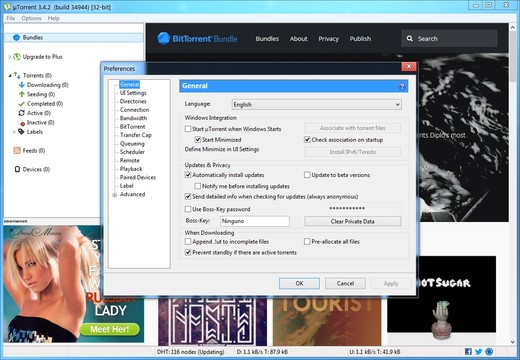Click the Active refresh icon
This screenshot has width=520, height=360.
(22, 113)
